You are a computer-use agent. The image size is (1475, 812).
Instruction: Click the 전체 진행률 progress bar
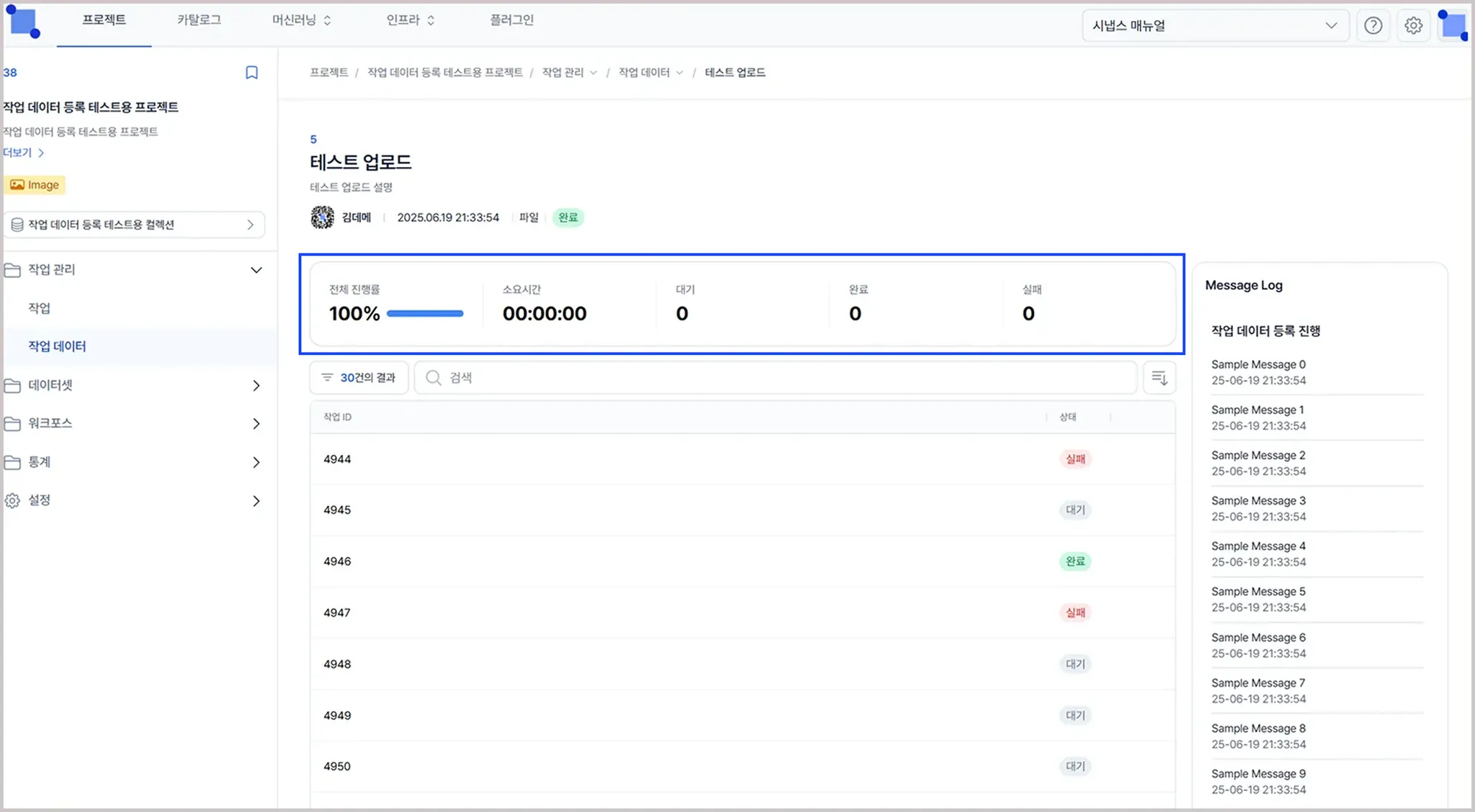click(x=425, y=314)
